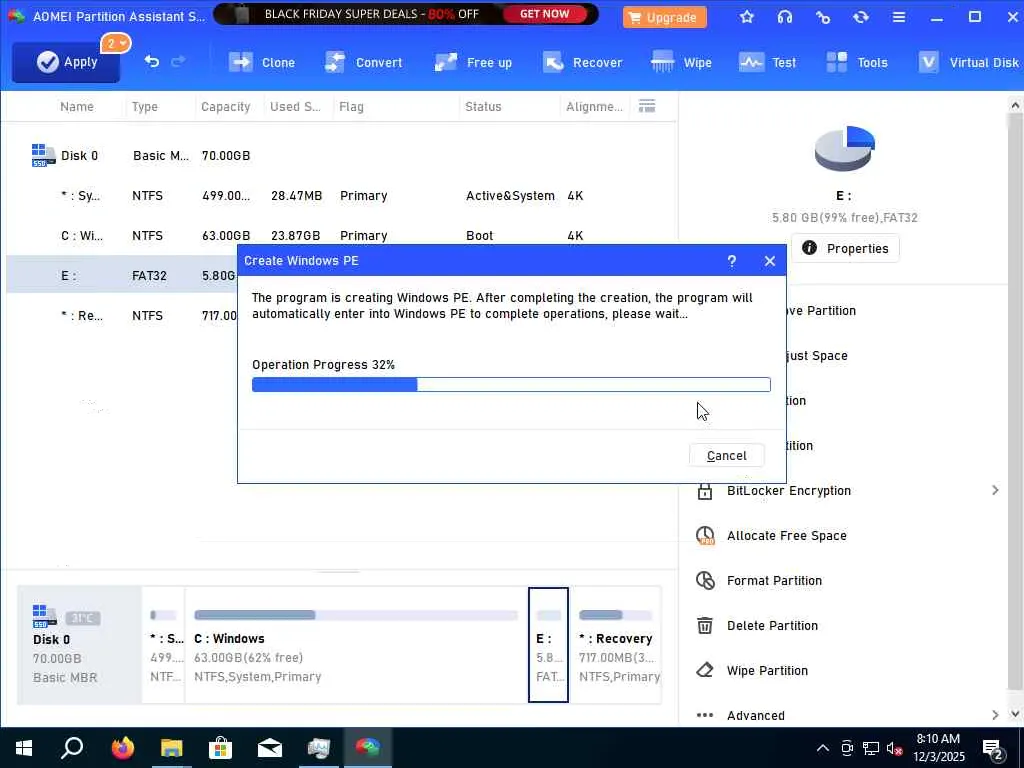Sort by Name column header
The image size is (1024, 768).
76,106
